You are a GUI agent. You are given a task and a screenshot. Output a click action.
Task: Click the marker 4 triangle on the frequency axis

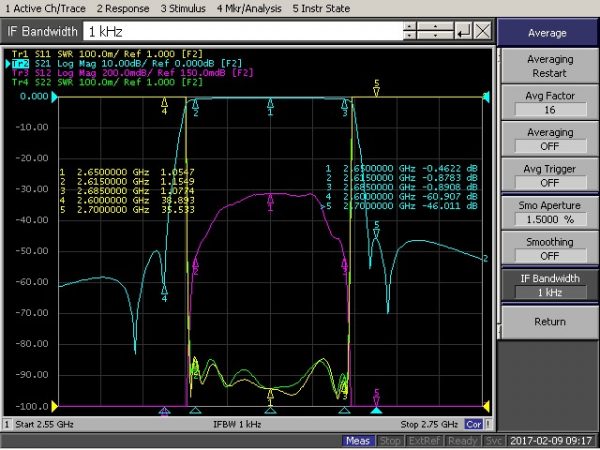[x=164, y=411]
